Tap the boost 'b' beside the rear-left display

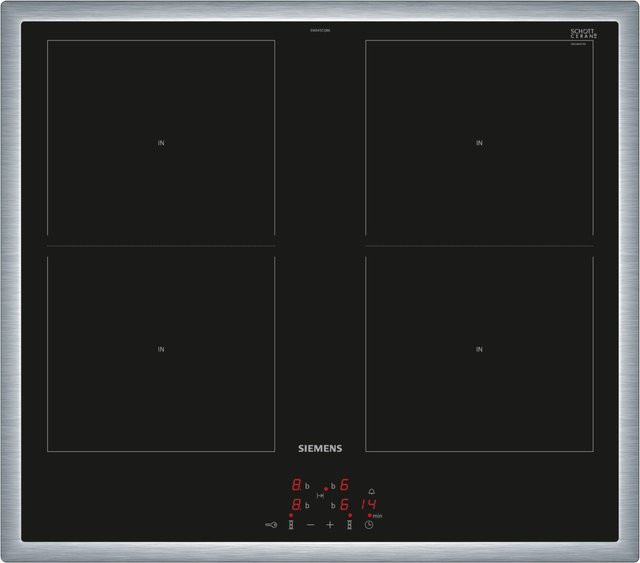click(x=307, y=486)
